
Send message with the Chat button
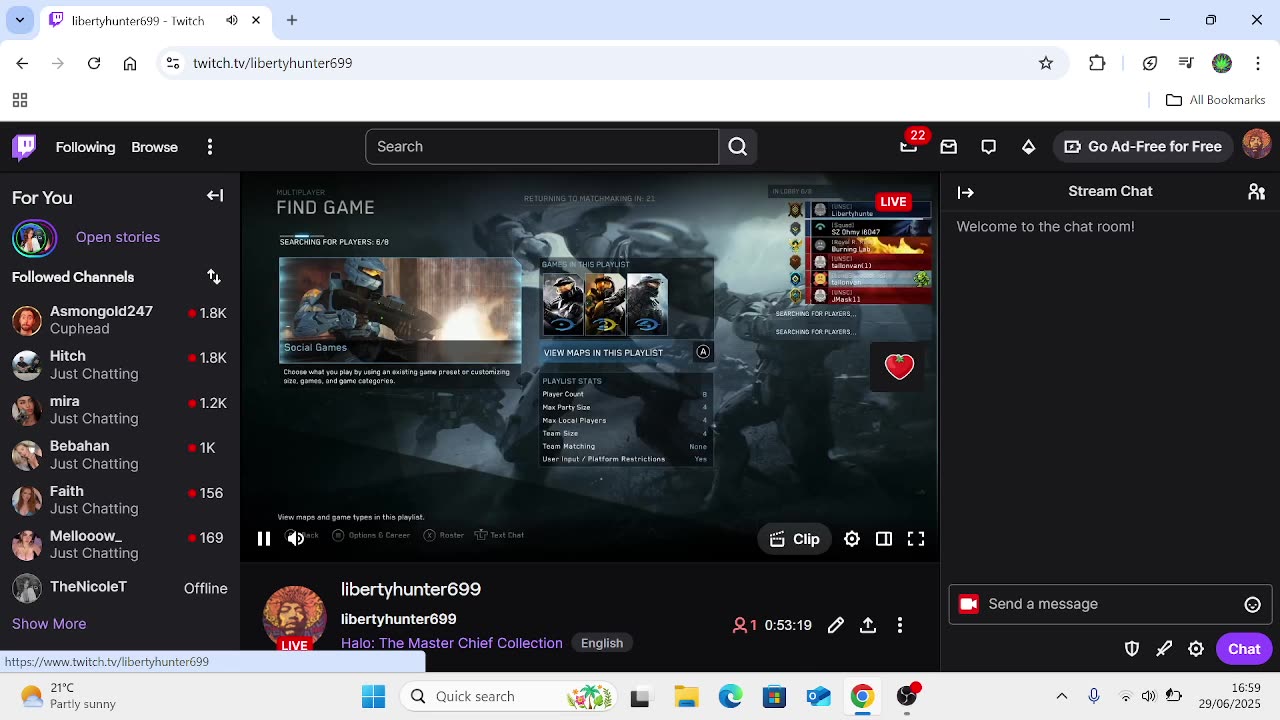coord(1244,649)
